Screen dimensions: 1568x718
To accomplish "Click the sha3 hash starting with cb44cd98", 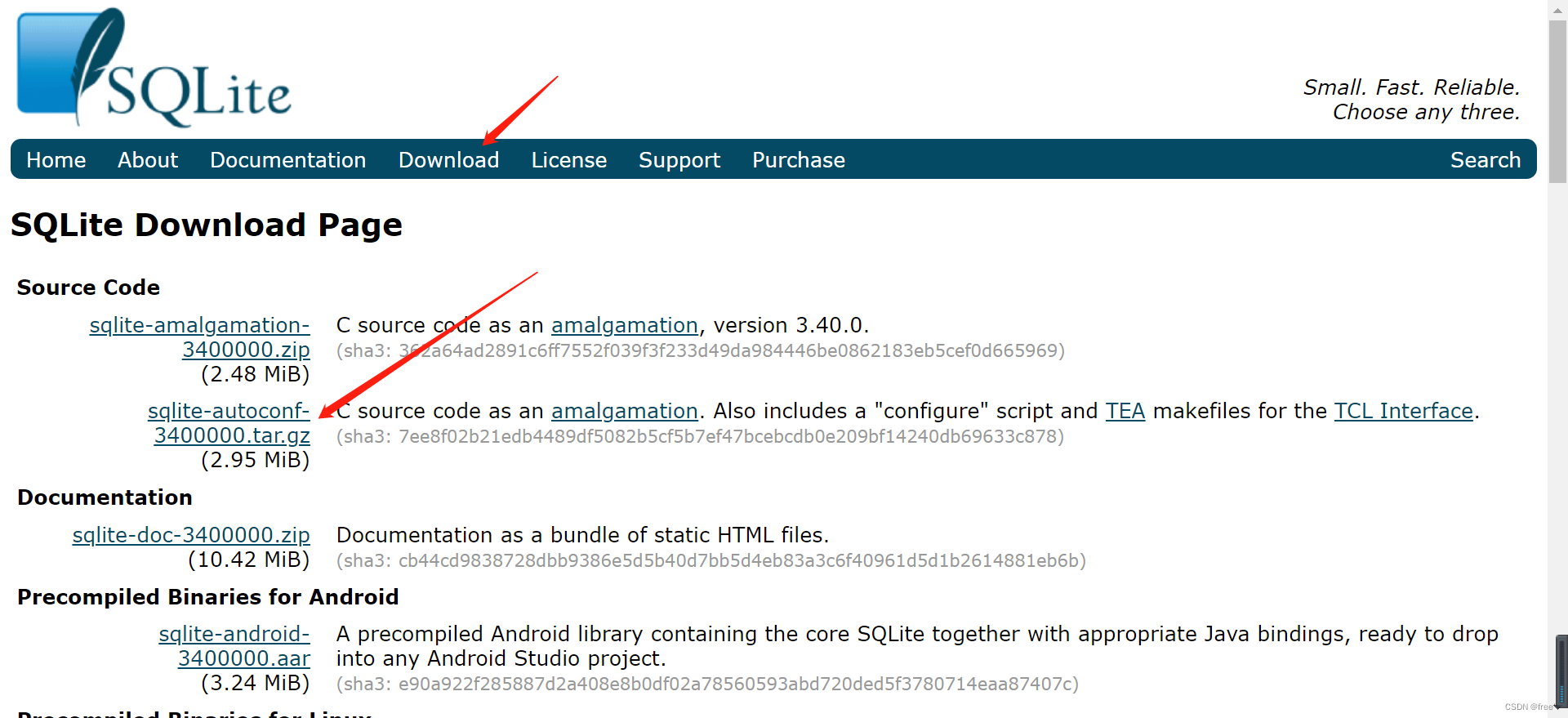I will point(710,560).
